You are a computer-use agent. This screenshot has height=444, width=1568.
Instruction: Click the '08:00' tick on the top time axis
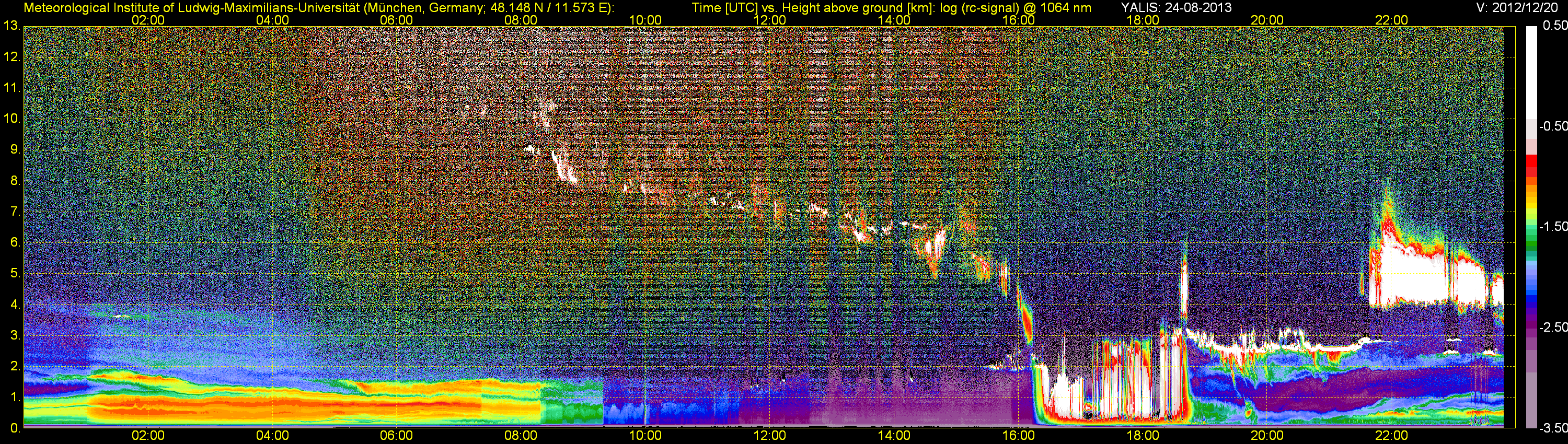click(521, 20)
